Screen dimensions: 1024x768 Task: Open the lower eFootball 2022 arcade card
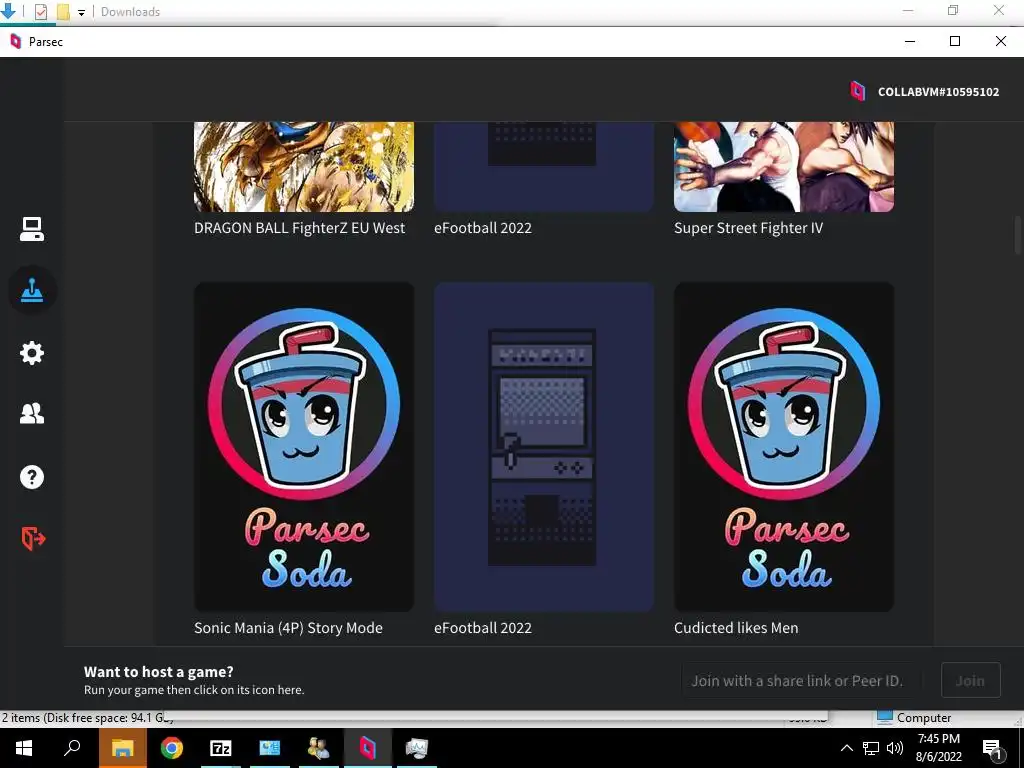pos(544,447)
